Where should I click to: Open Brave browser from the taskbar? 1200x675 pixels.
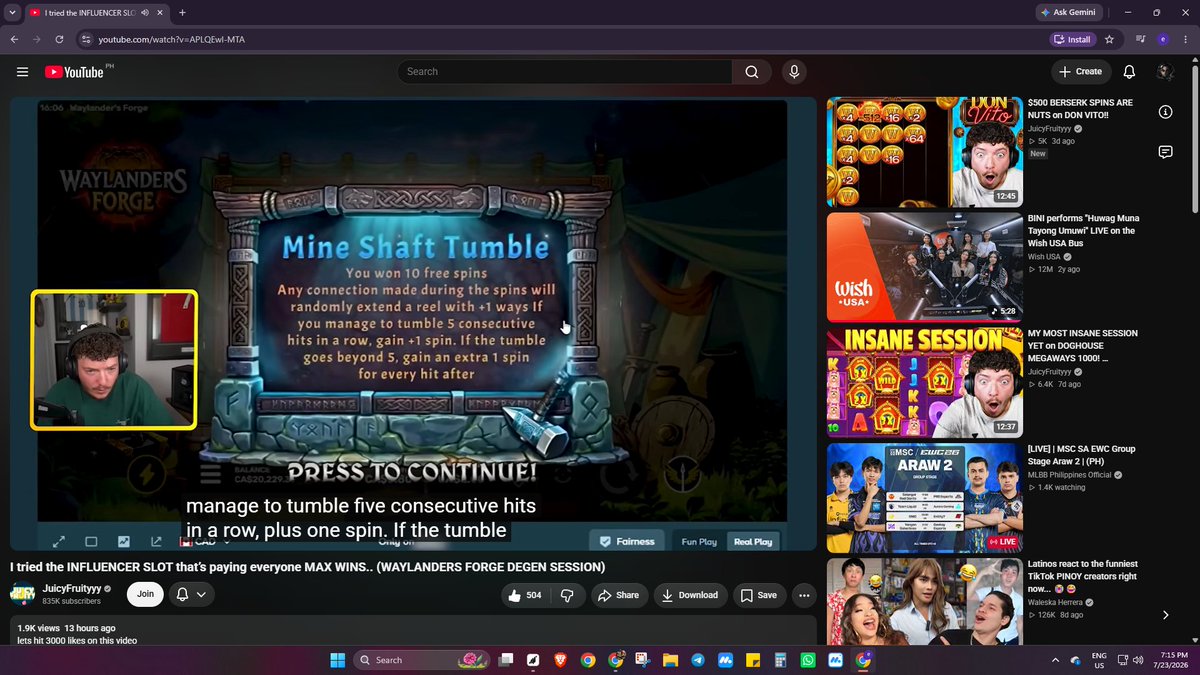point(560,660)
